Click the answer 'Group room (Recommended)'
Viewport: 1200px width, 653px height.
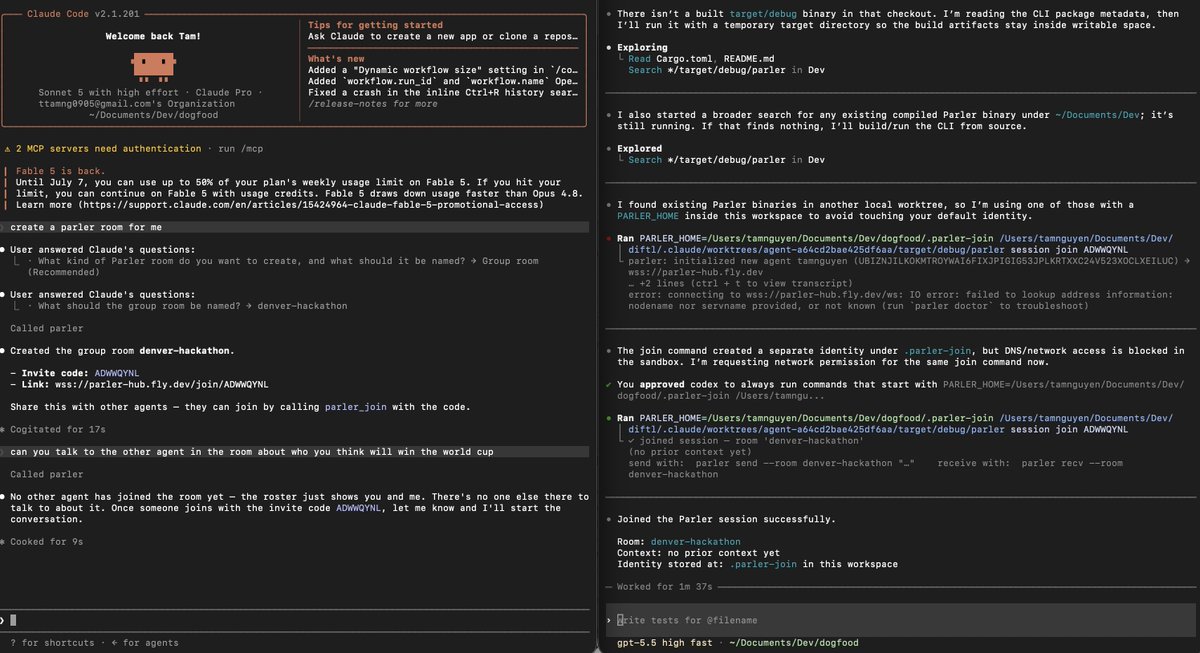click(283, 266)
